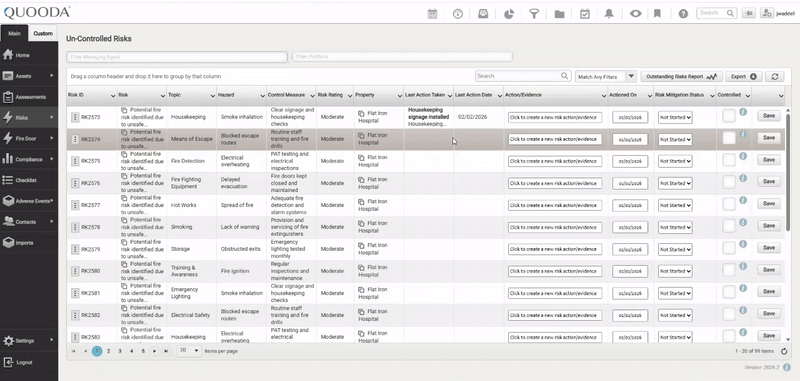Click the magnifier icon in grid search

pos(564,75)
